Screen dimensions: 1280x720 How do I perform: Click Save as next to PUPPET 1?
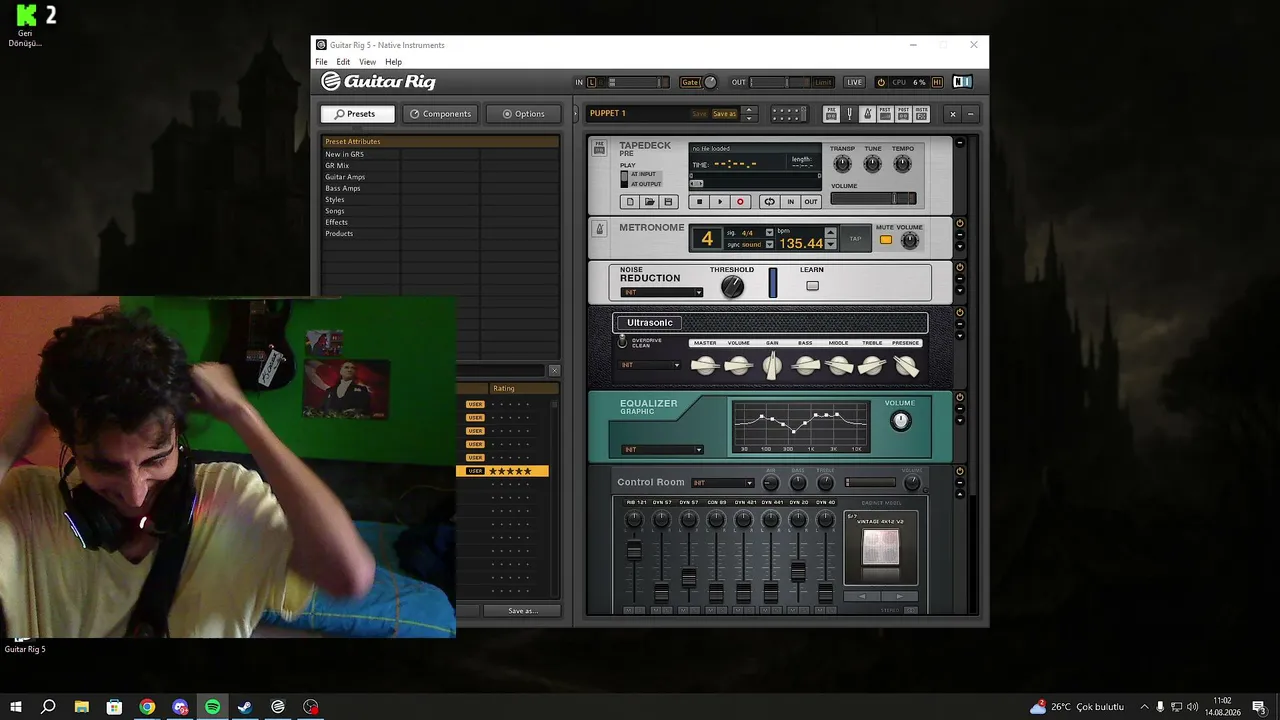point(724,114)
